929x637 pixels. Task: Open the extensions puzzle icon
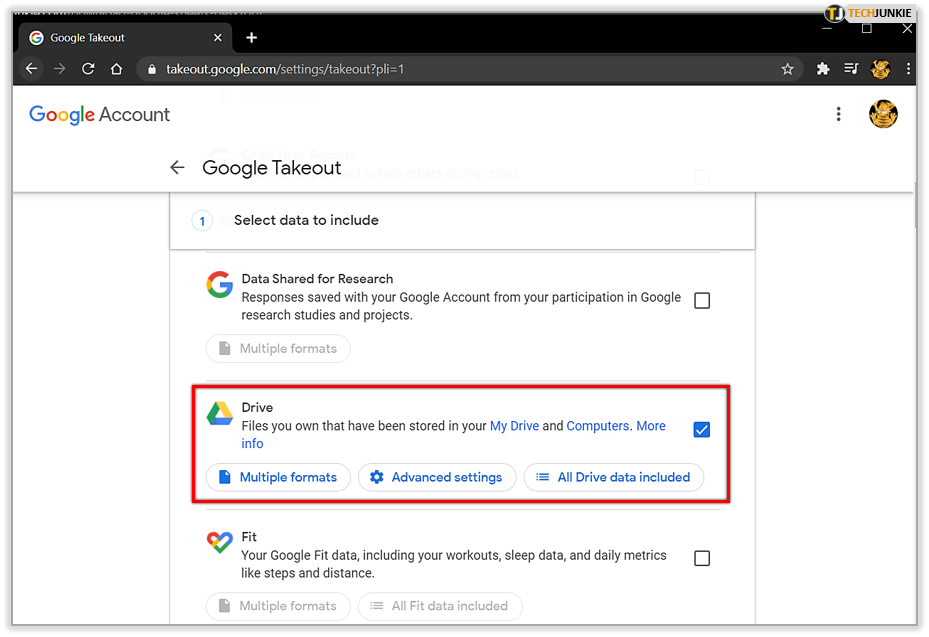(823, 69)
